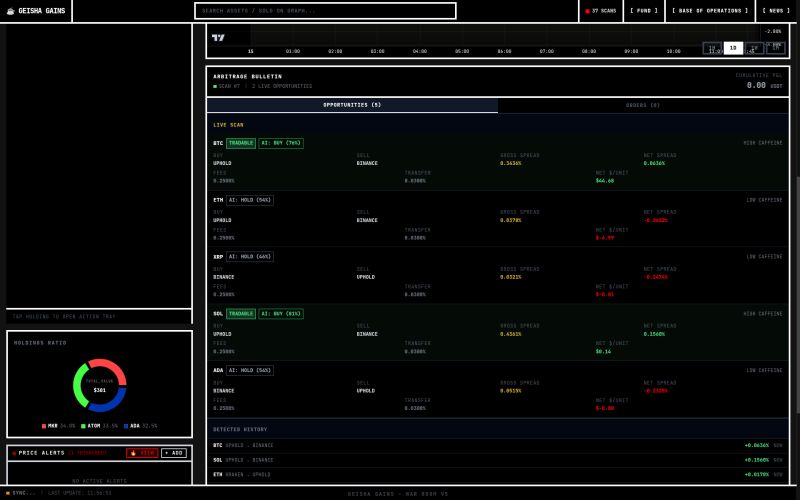Click the ETH ticker in the live scan
Image resolution: width=800 pixels, height=500 pixels.
click(x=218, y=200)
